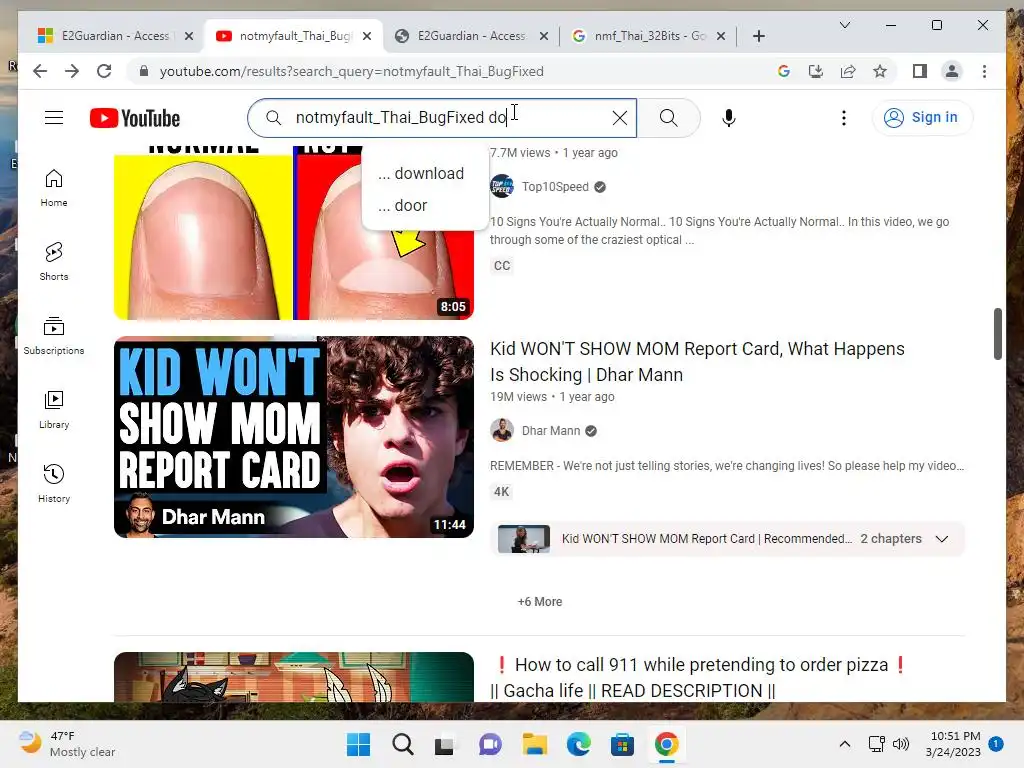Open the weather widget 47°F Mostly clear
The width and height of the screenshot is (1024, 768).
coord(67,744)
